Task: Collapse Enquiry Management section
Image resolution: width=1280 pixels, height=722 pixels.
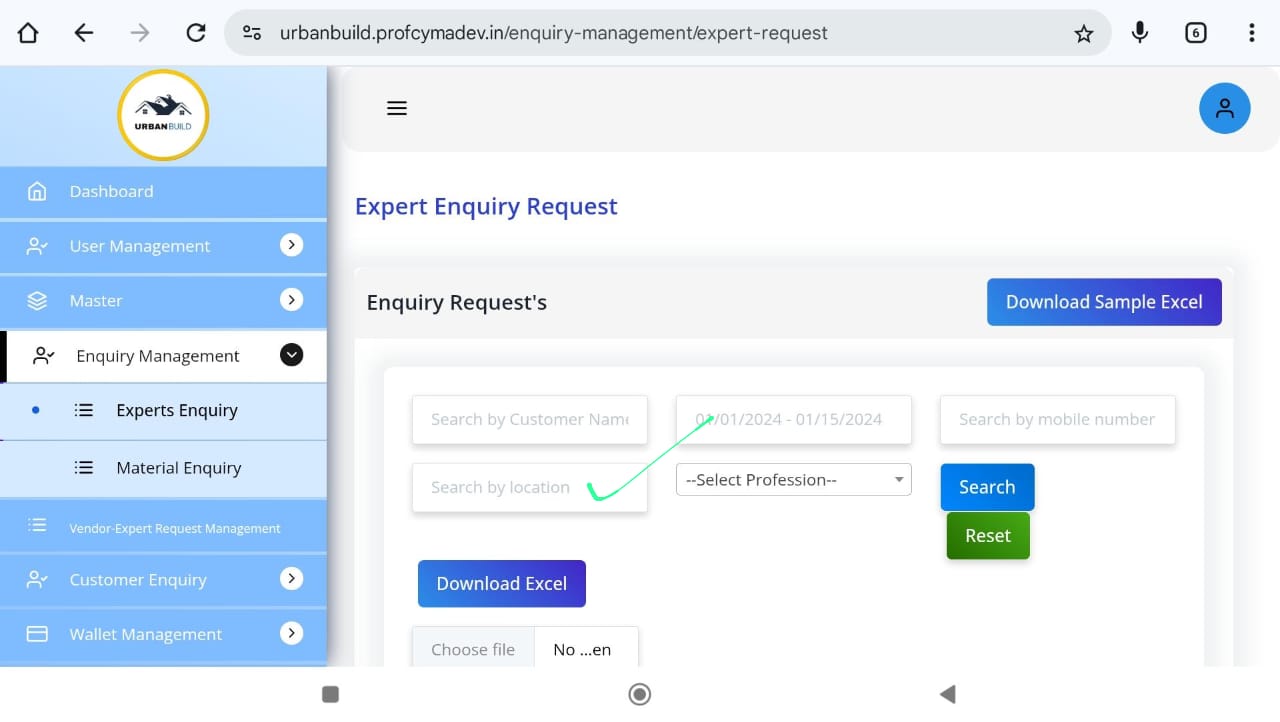Action: [x=291, y=355]
